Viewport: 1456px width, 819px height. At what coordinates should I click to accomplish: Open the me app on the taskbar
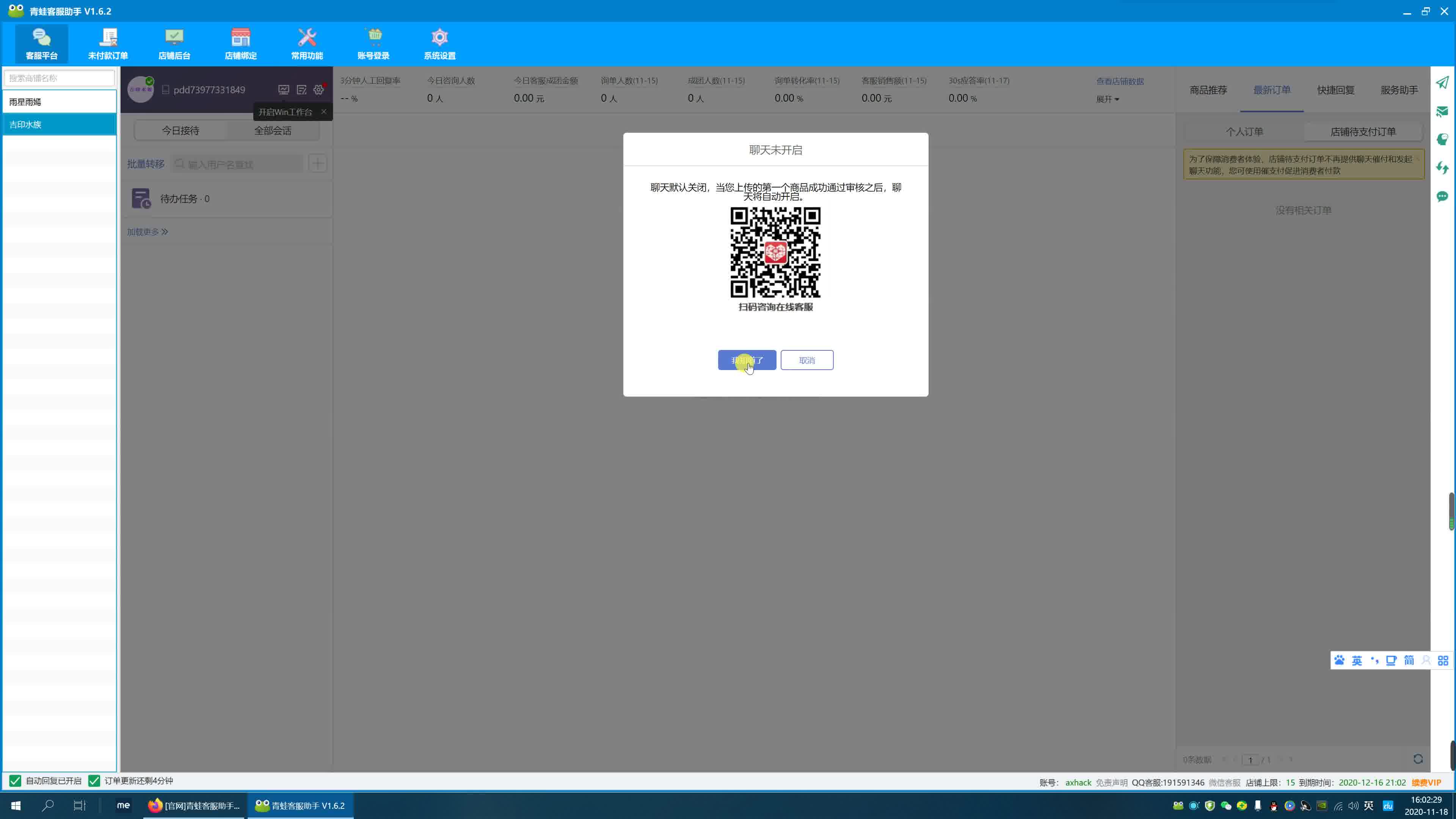click(x=123, y=805)
